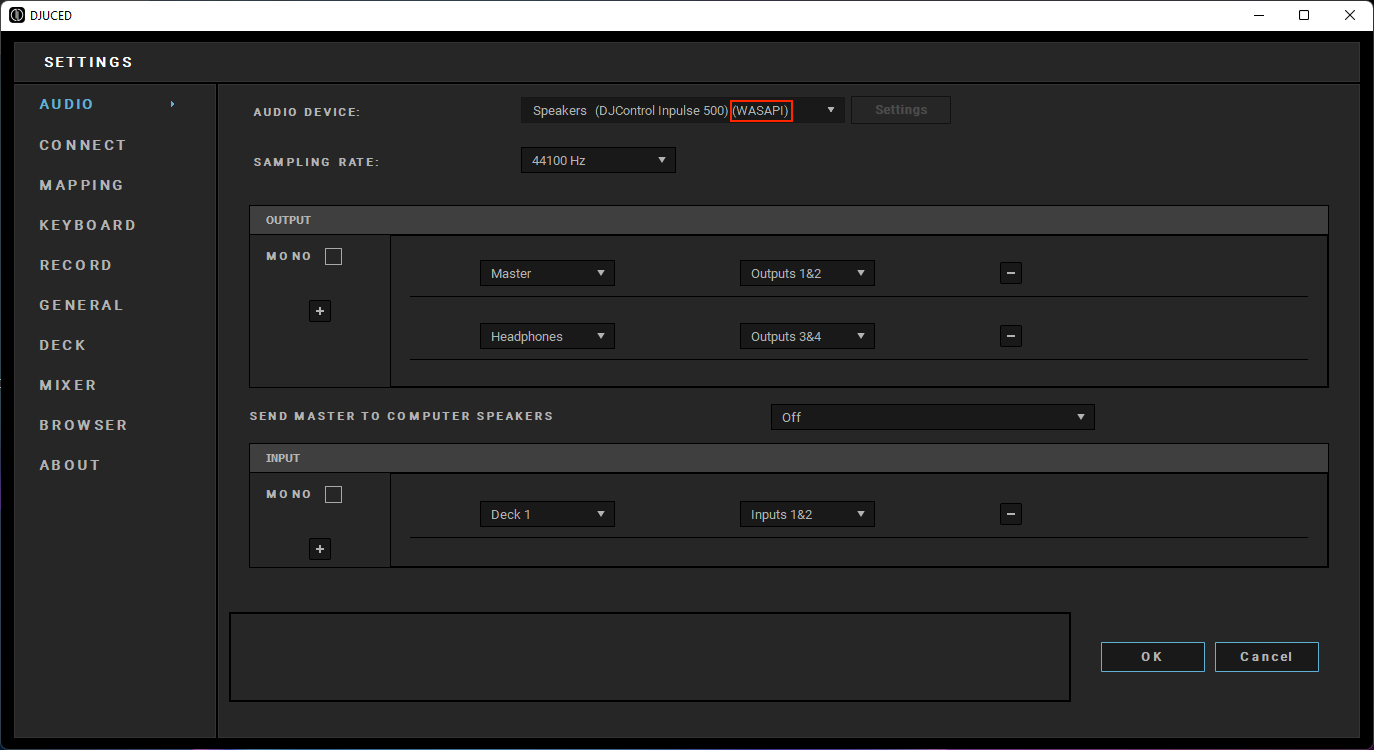Open Send Master to Computer Speakers dropdown
Screen dimensions: 1374x750
[932, 417]
